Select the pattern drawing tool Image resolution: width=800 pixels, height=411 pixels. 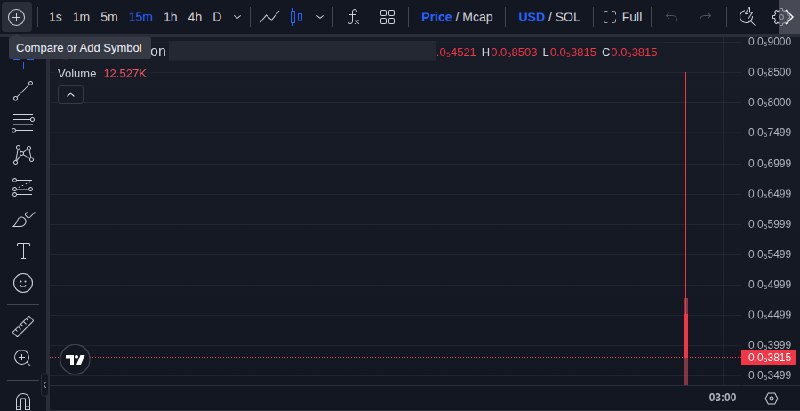23,155
